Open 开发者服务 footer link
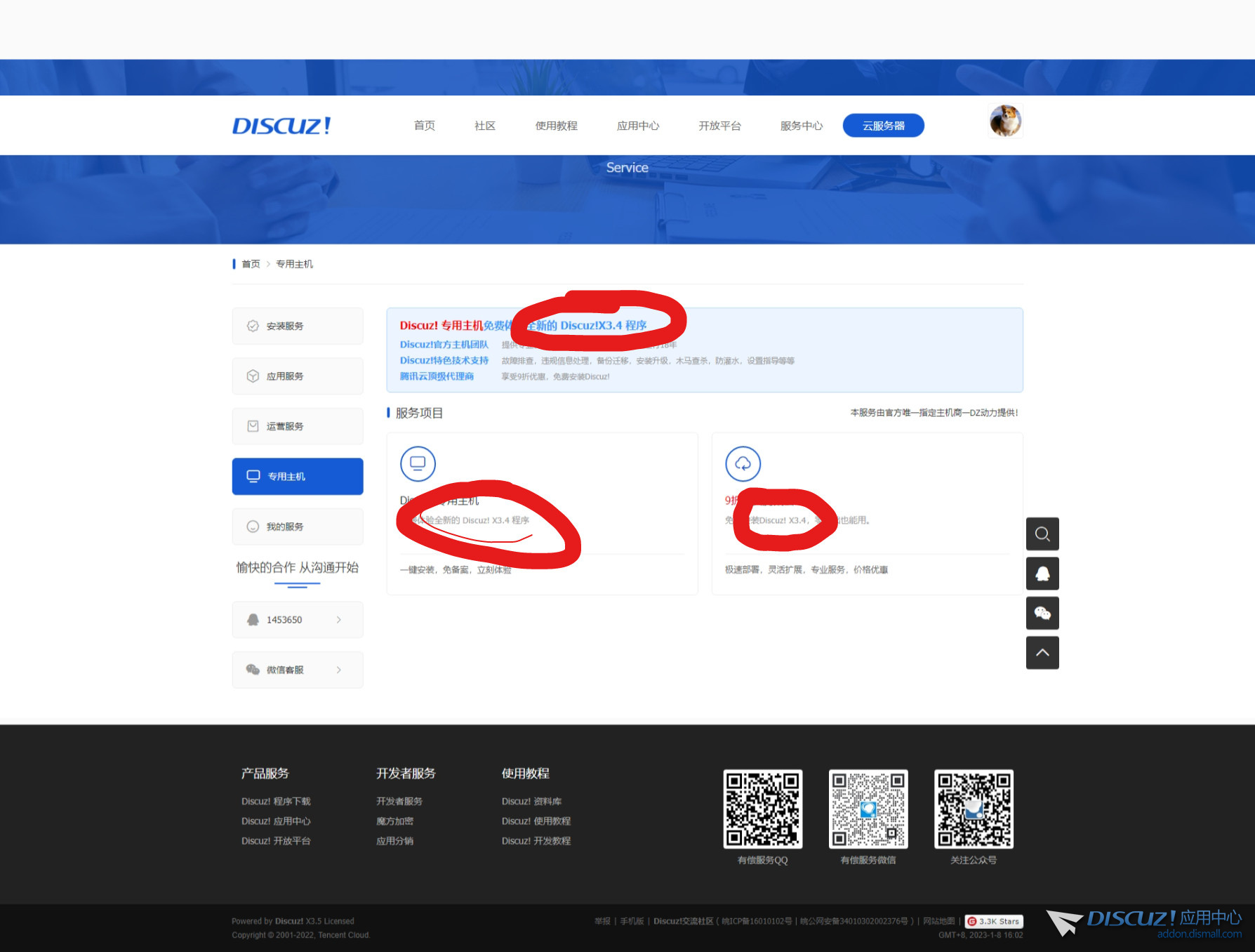The height and width of the screenshot is (952, 1255). (x=399, y=802)
